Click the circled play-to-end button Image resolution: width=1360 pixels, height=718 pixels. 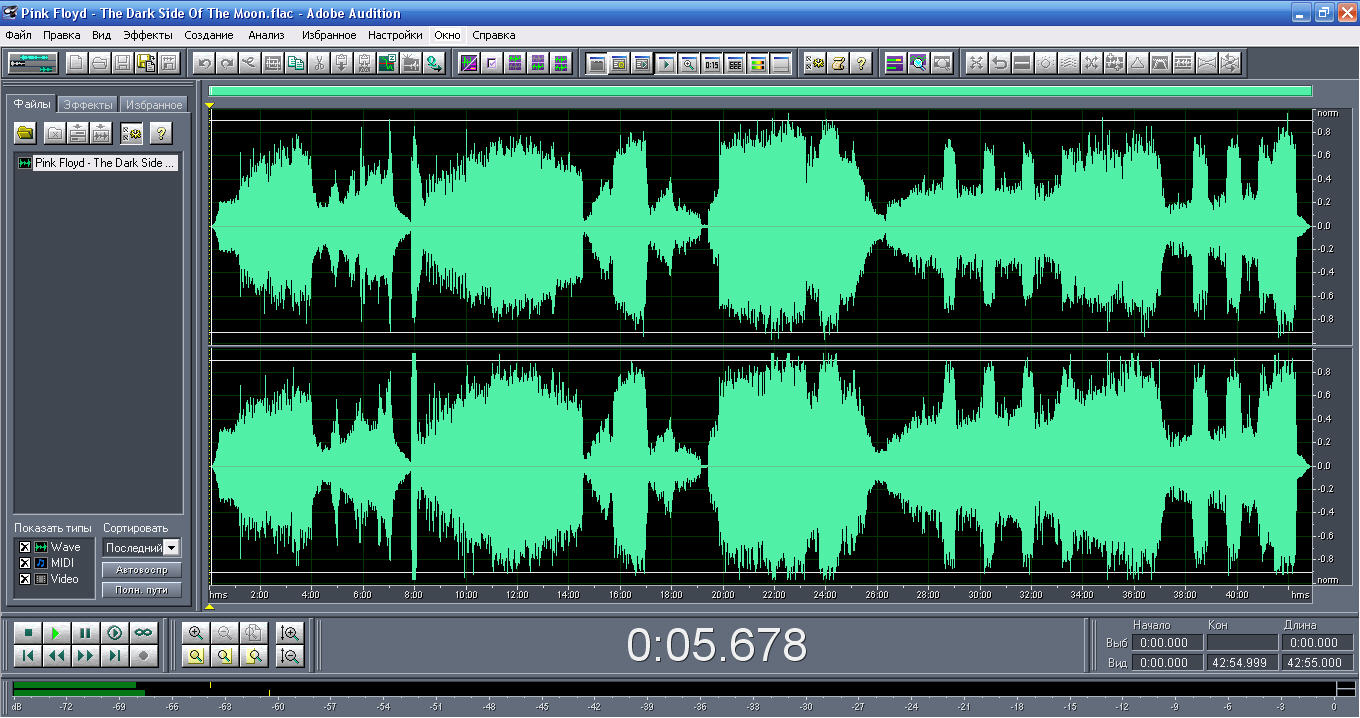115,632
